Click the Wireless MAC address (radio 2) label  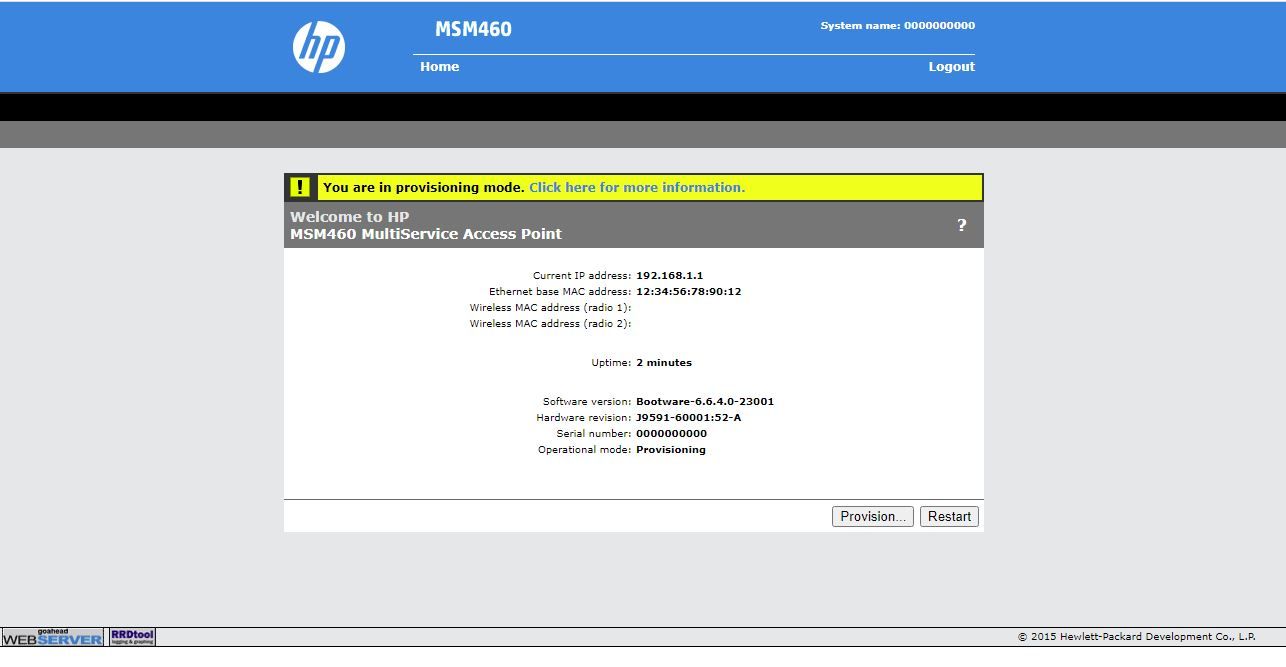click(550, 324)
